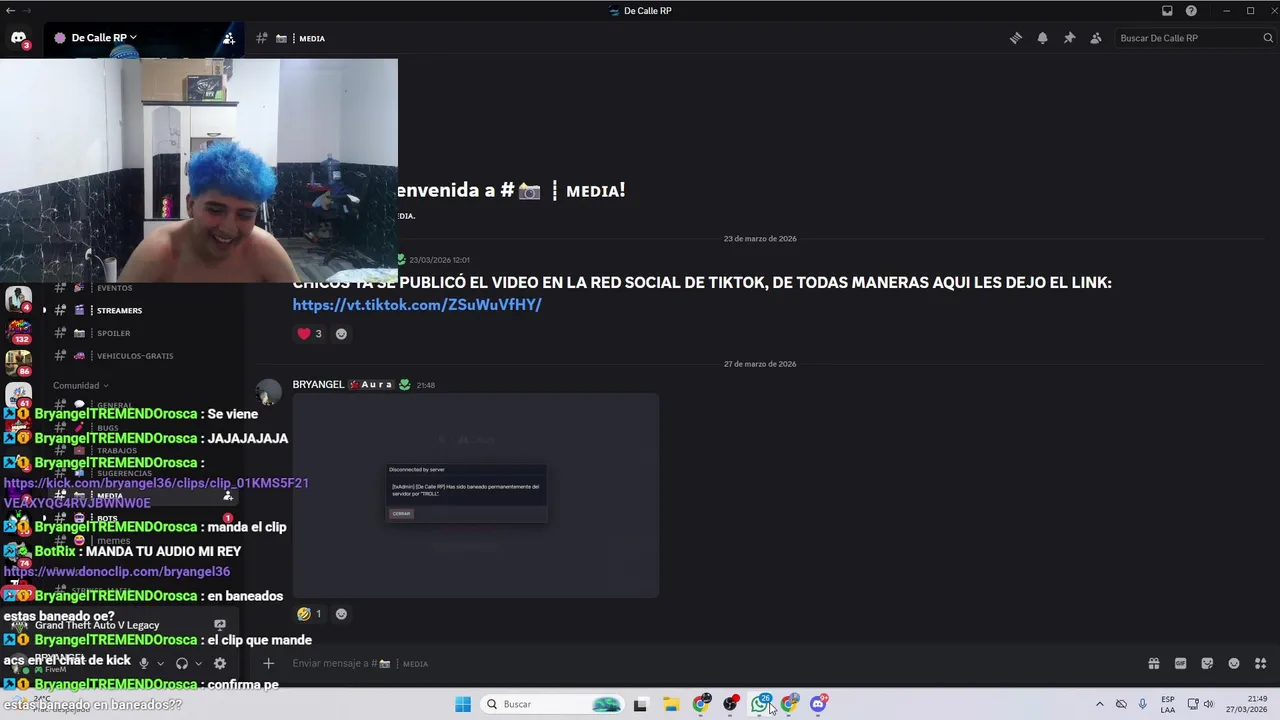Open server with 132 notification badge
The image size is (1280, 720).
(x=19, y=331)
